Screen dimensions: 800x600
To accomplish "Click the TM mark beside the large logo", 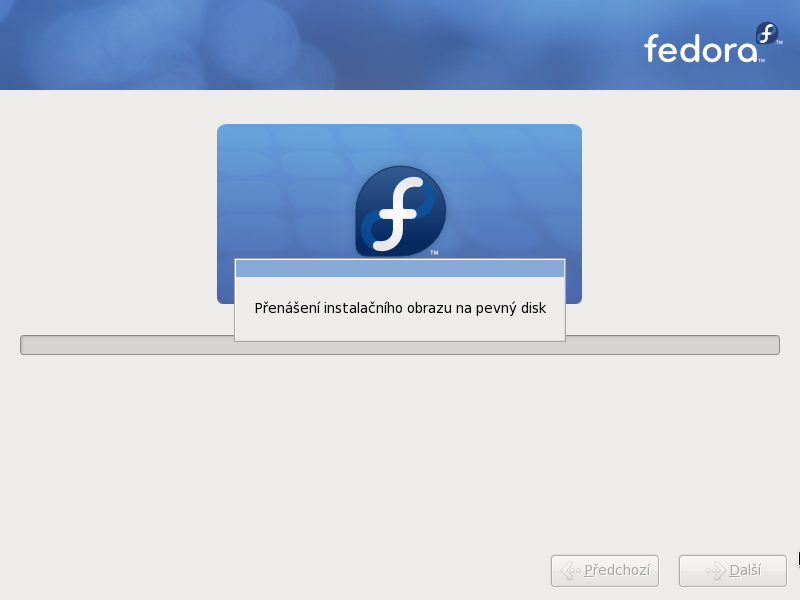I will (434, 253).
